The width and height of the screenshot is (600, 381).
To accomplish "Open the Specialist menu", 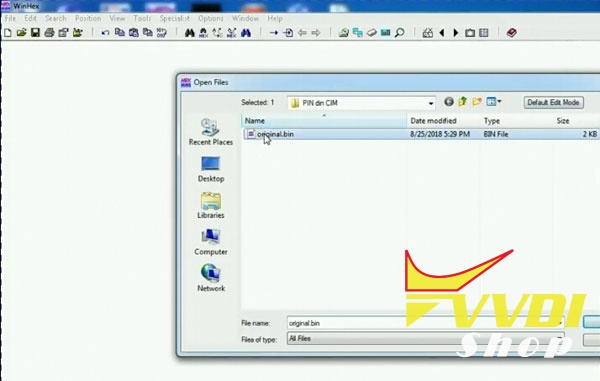I will [x=174, y=18].
